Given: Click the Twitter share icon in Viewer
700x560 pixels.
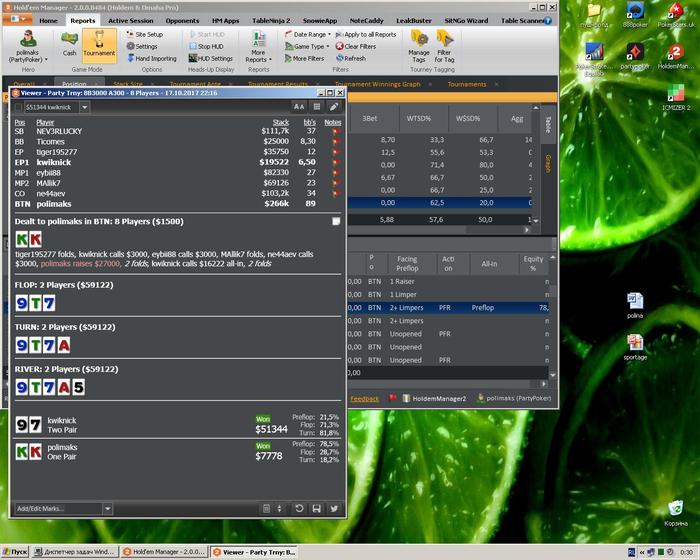Looking at the screenshot, I should point(333,508).
